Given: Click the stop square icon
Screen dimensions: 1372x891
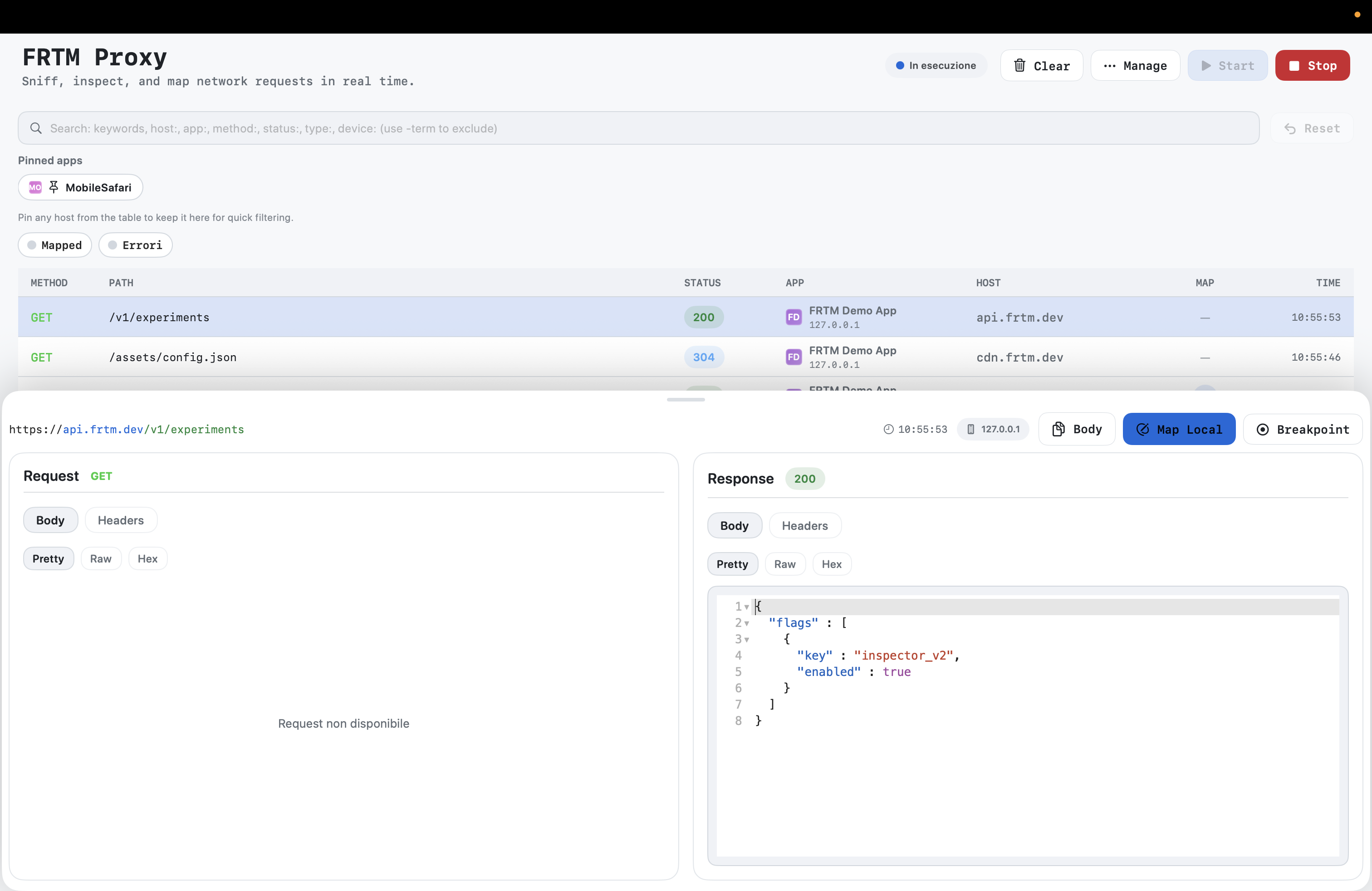Looking at the screenshot, I should click(1294, 66).
